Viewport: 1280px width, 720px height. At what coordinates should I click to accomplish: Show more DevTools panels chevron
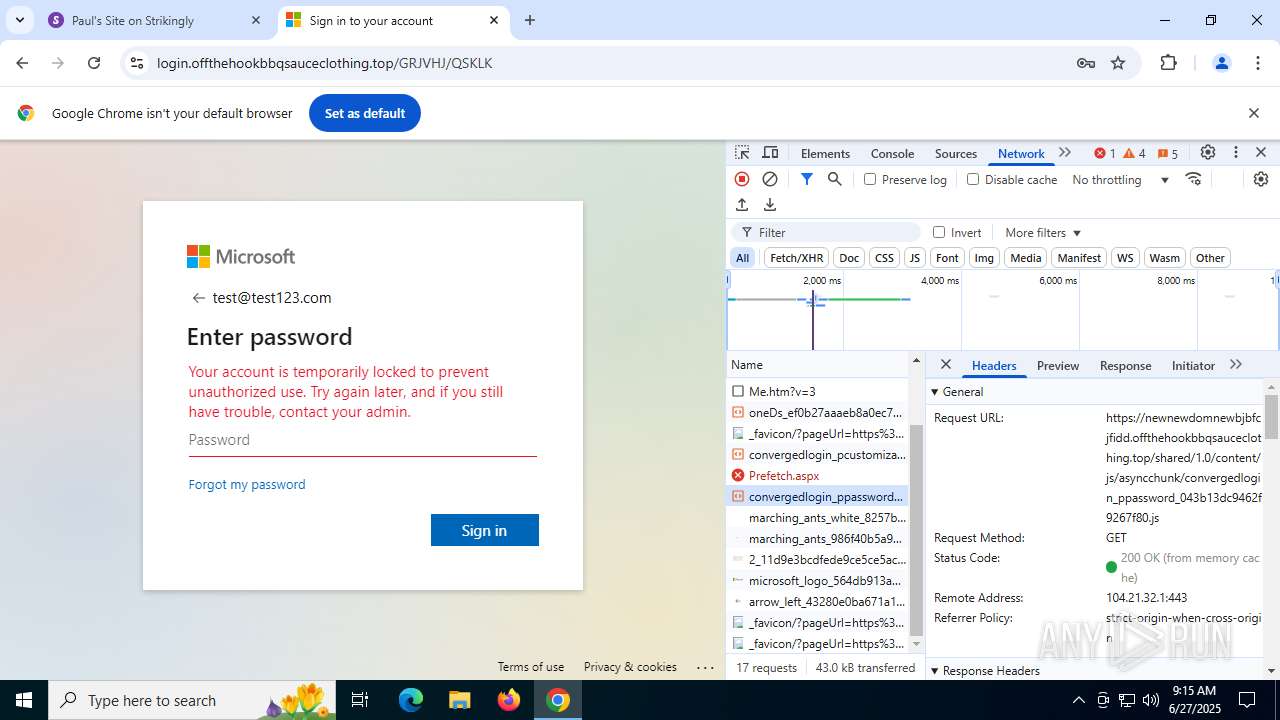(x=1065, y=153)
